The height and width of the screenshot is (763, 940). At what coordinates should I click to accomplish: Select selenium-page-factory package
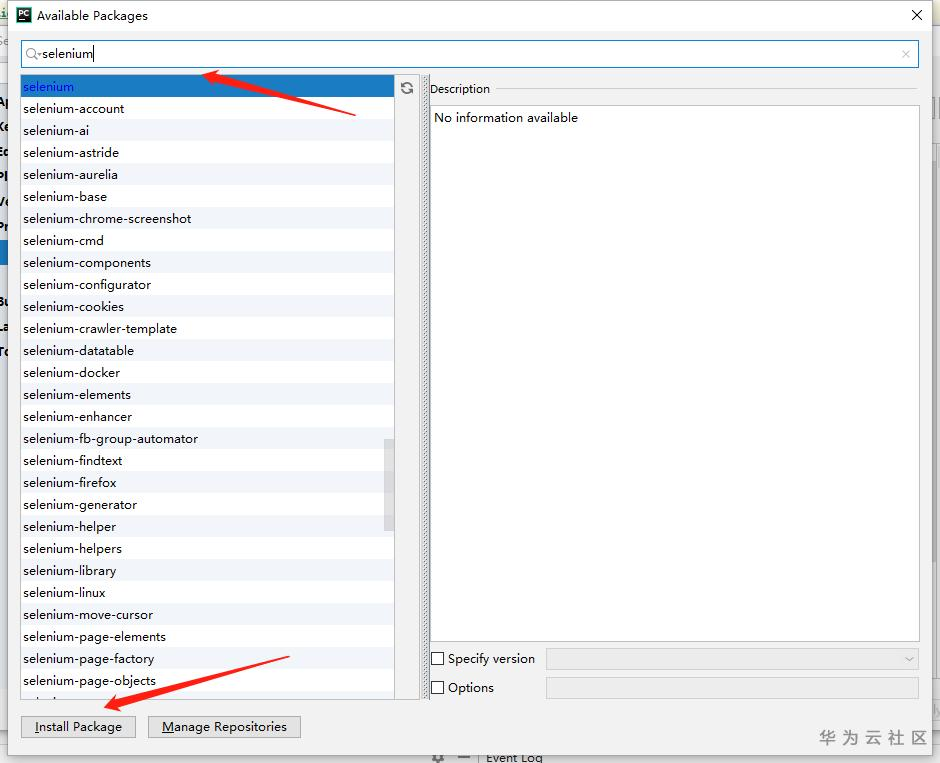pyautogui.click(x=207, y=659)
